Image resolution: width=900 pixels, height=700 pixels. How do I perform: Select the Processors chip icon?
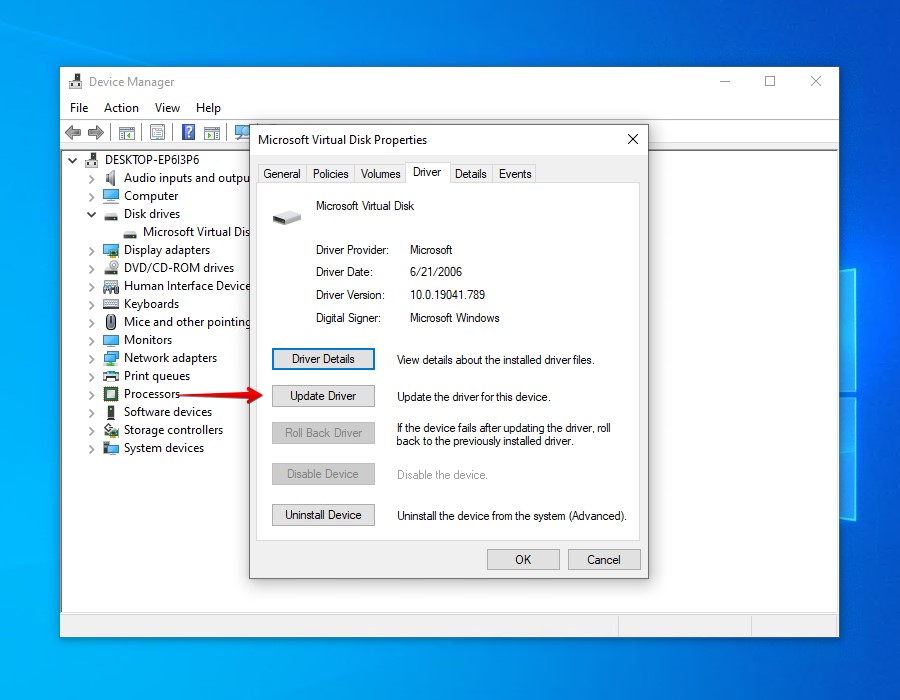[x=111, y=394]
